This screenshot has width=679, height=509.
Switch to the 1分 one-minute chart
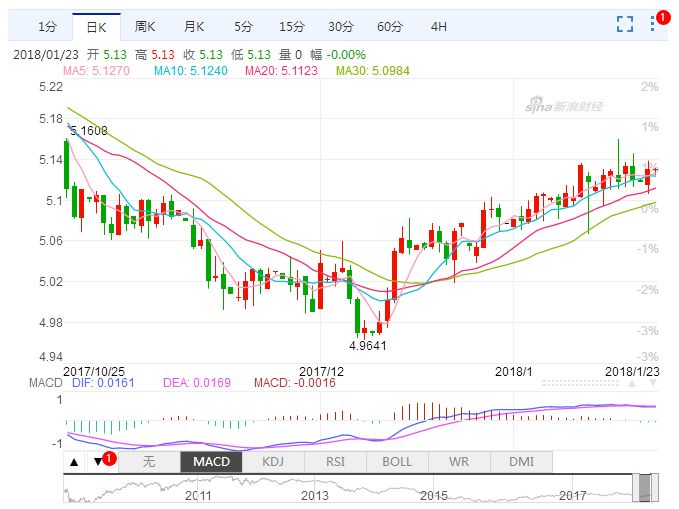[46, 26]
